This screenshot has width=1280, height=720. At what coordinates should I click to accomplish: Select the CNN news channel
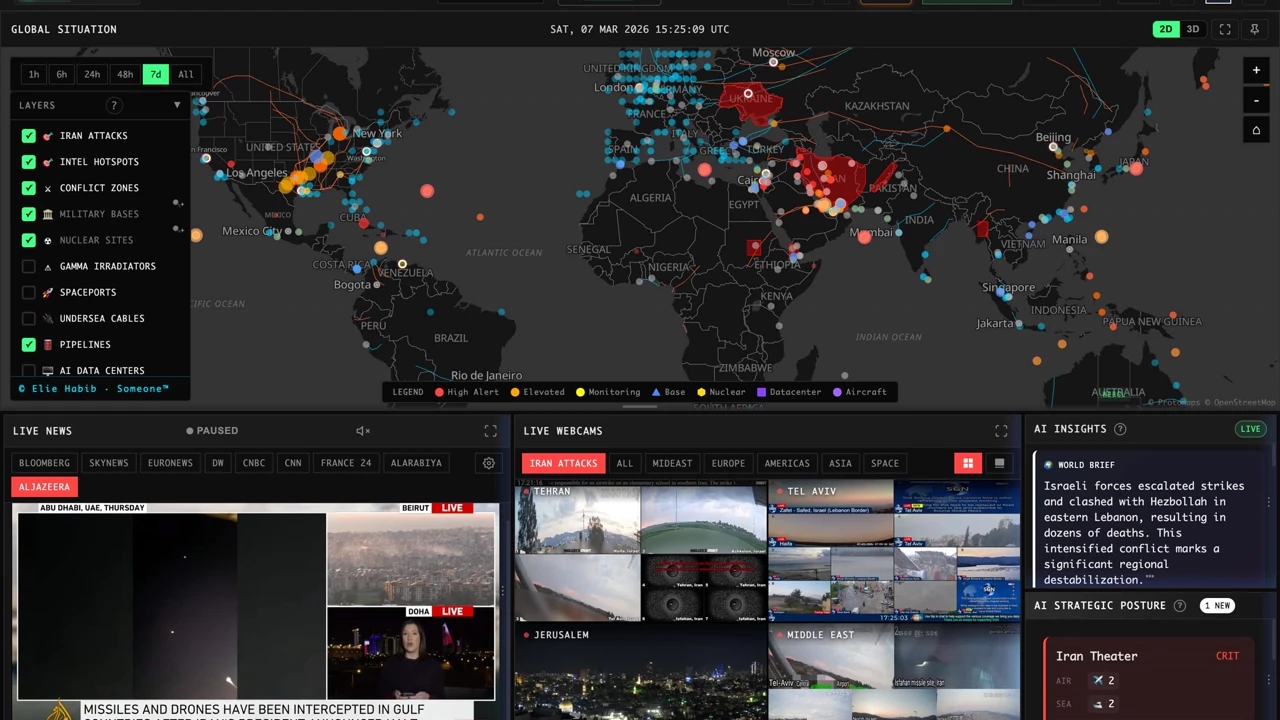(x=293, y=463)
